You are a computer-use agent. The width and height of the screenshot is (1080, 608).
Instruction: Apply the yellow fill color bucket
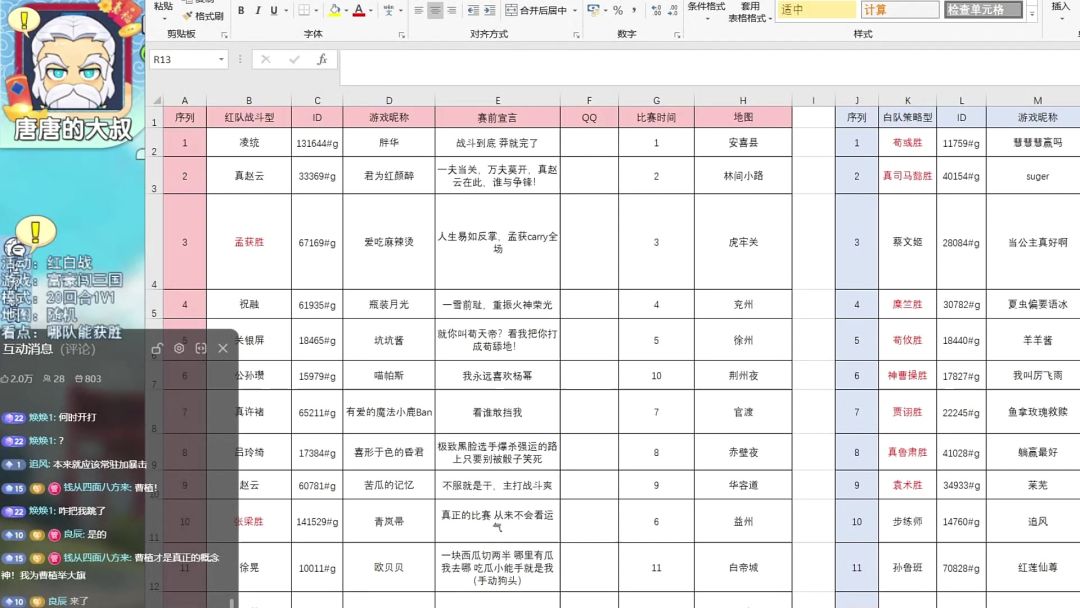(x=334, y=11)
